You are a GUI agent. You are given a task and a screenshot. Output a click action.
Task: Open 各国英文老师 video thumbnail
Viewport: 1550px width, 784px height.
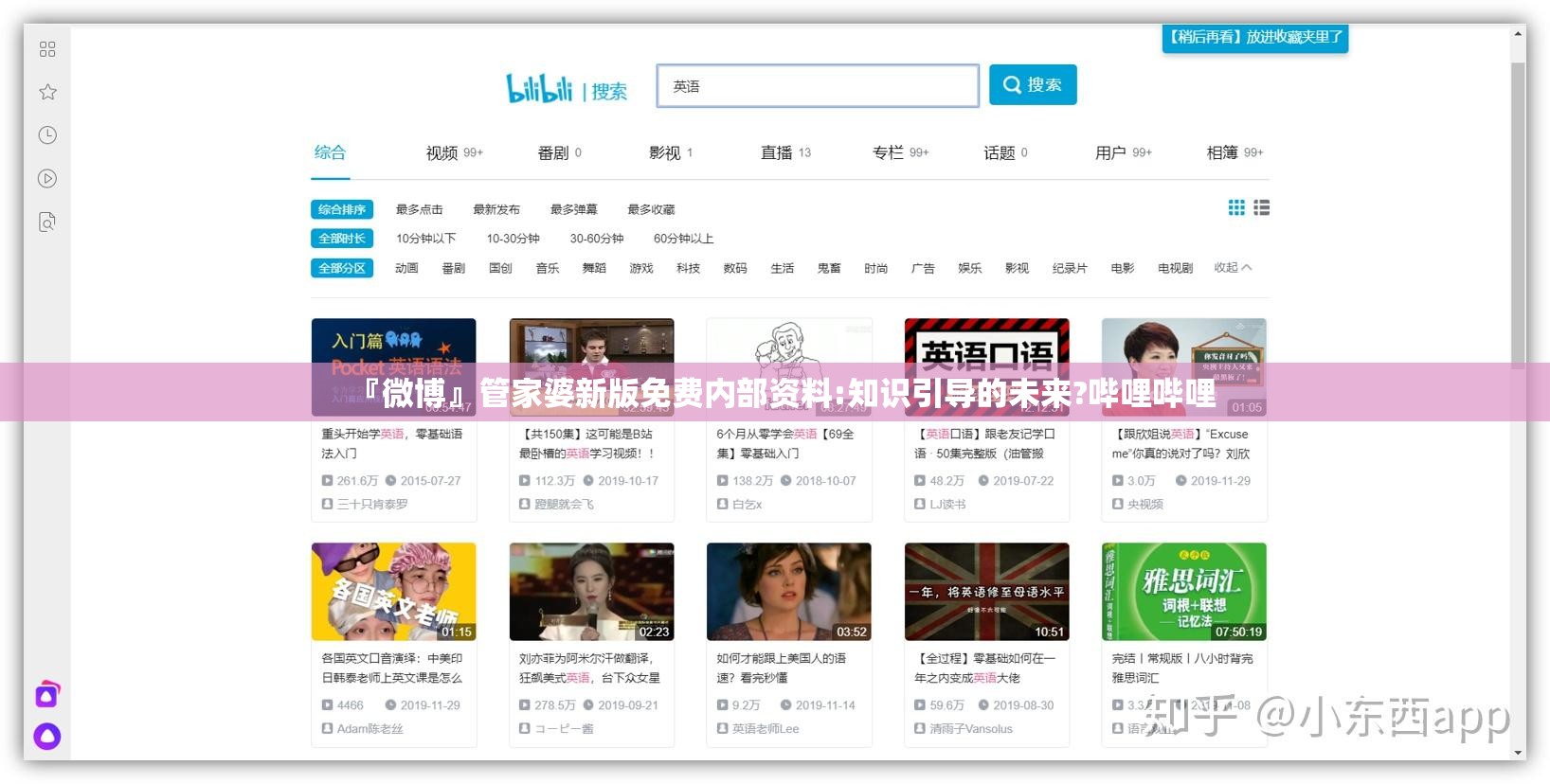(x=393, y=592)
